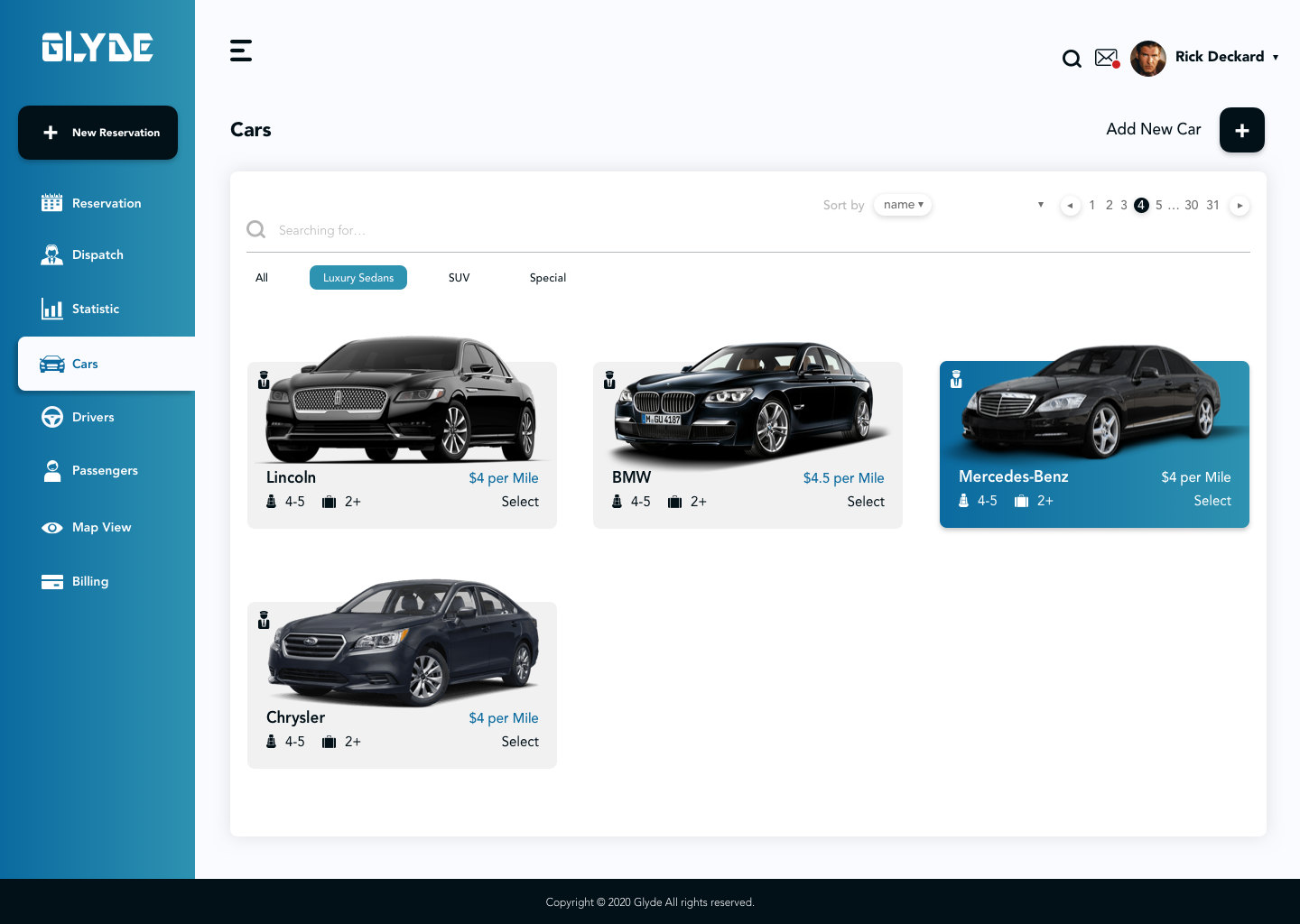Expand the Rick Deckard user dropdown arrow
The image size is (1300, 924).
[1276, 57]
